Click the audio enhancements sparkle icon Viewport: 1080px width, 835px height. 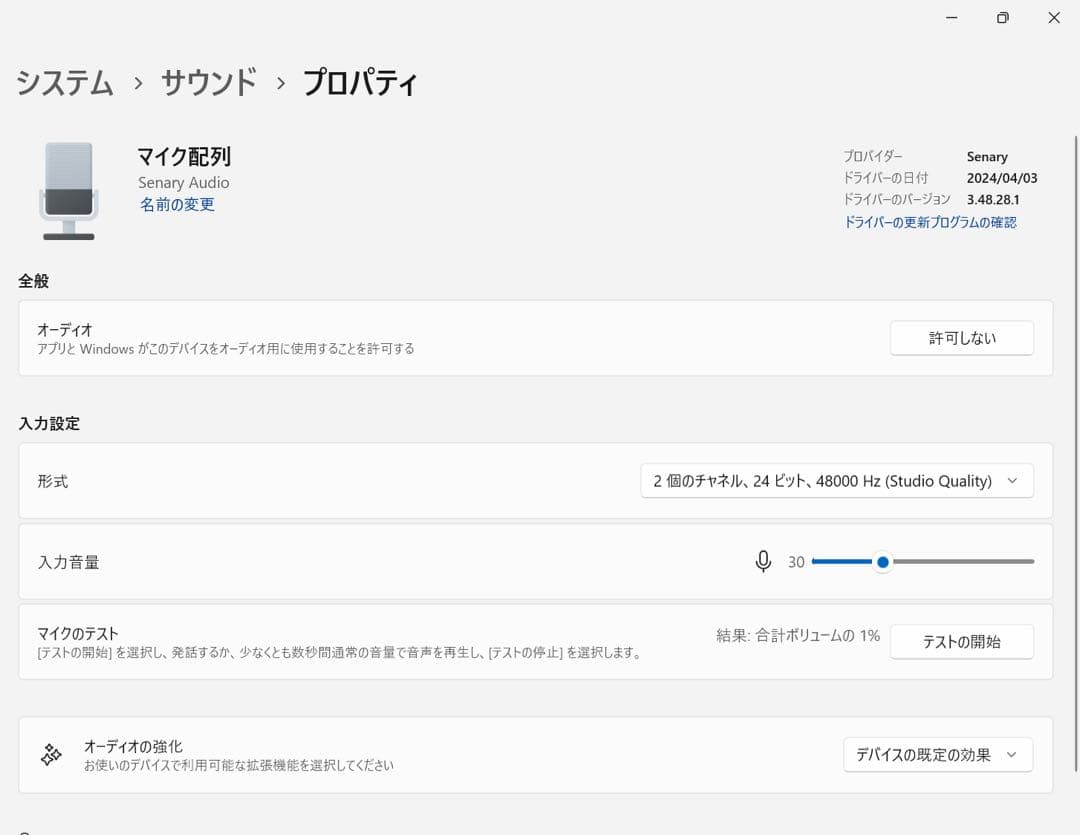[x=52, y=754]
